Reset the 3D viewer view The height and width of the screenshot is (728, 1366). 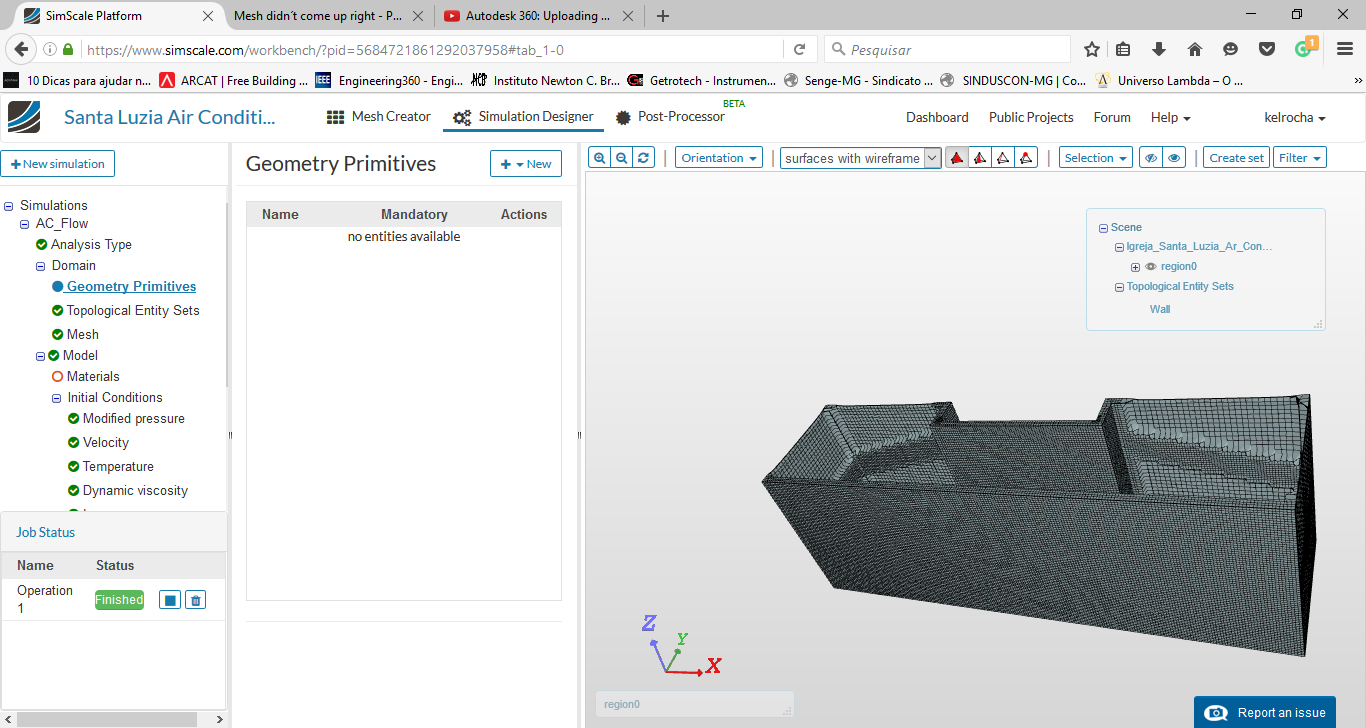645,158
